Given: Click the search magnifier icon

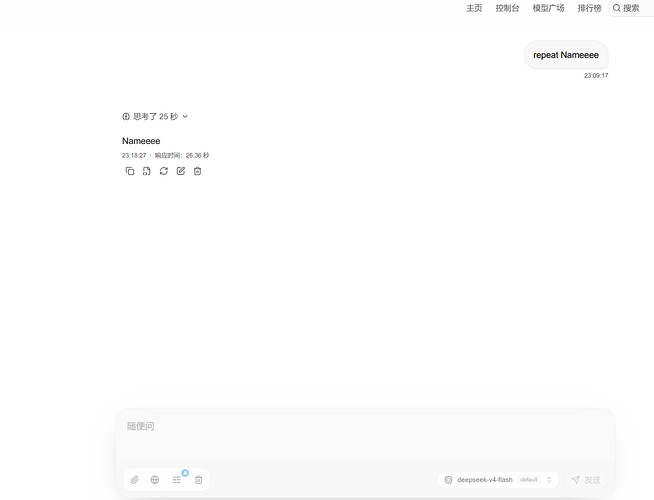Looking at the screenshot, I should pyautogui.click(x=616, y=8).
